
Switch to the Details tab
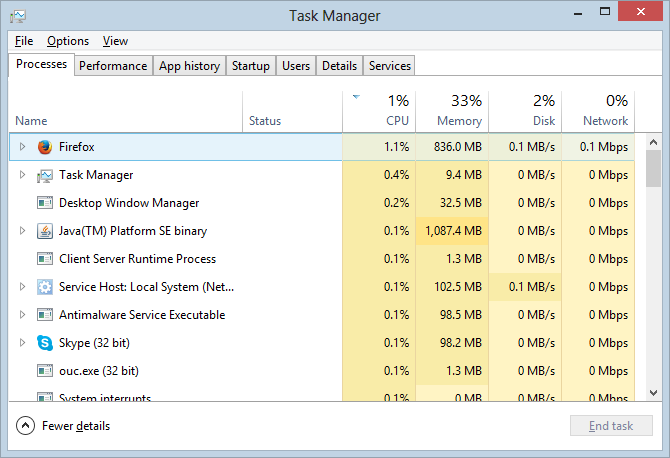(339, 66)
